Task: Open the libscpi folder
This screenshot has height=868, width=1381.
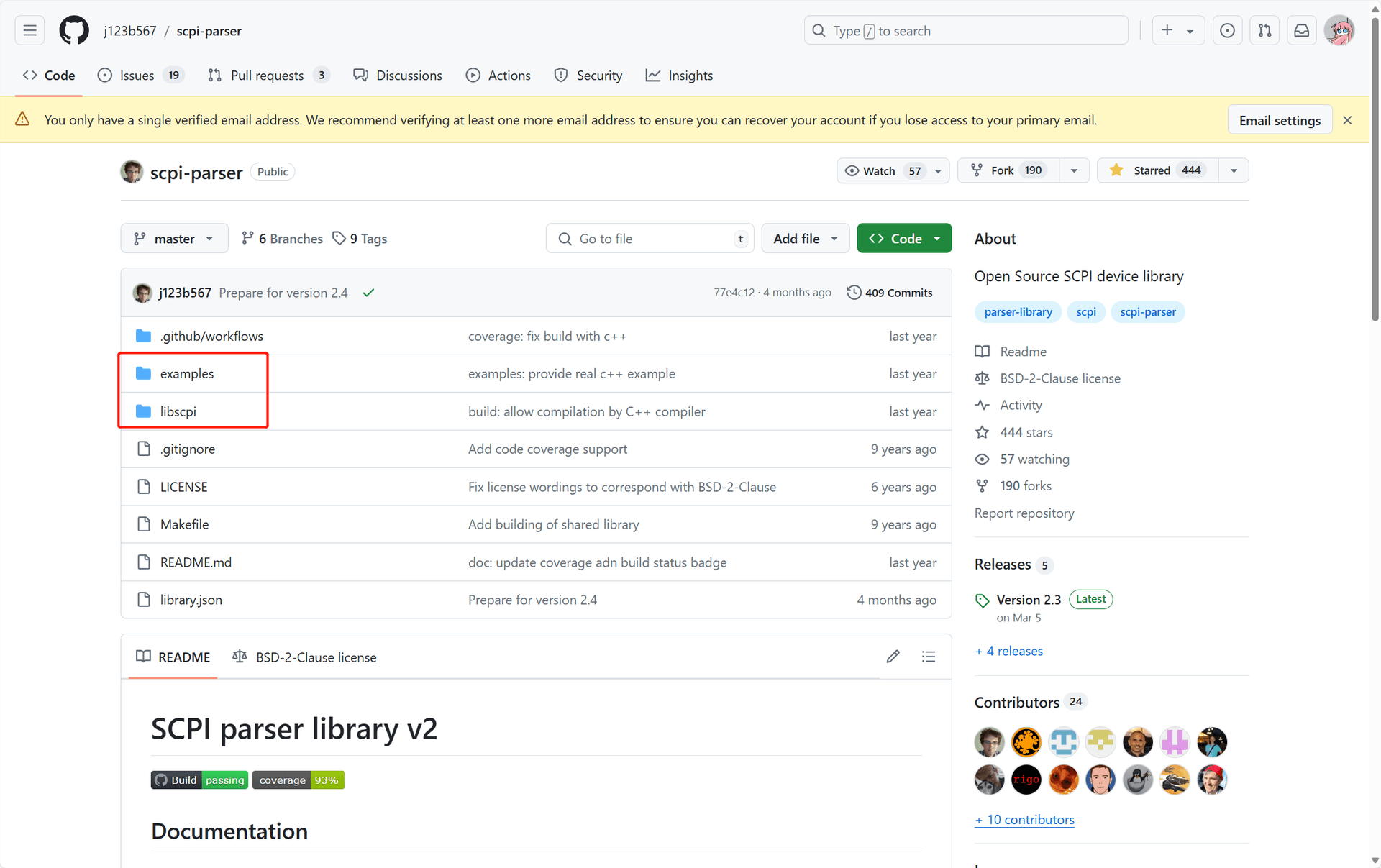Action: click(x=178, y=411)
